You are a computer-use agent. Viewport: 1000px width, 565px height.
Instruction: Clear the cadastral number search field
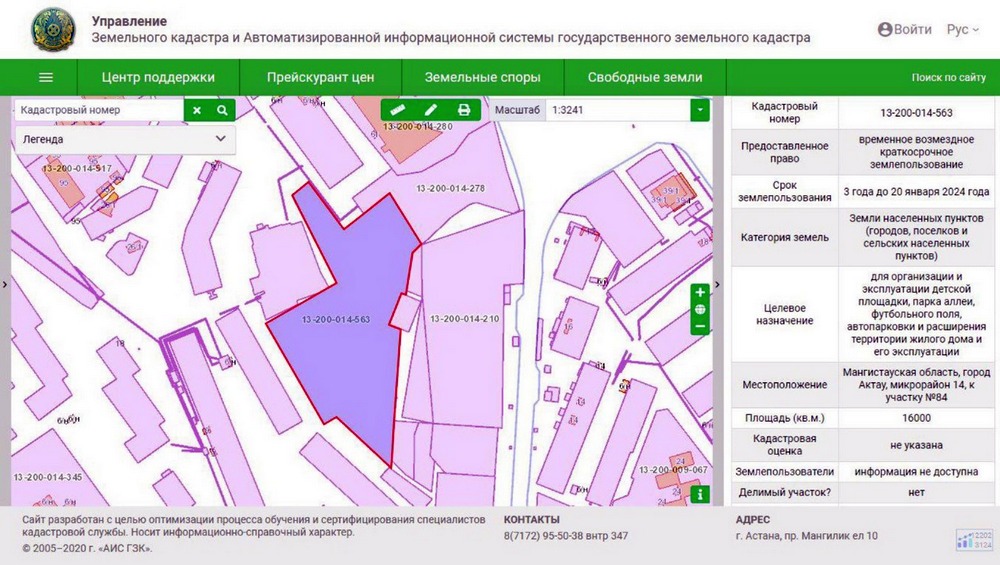tap(197, 111)
